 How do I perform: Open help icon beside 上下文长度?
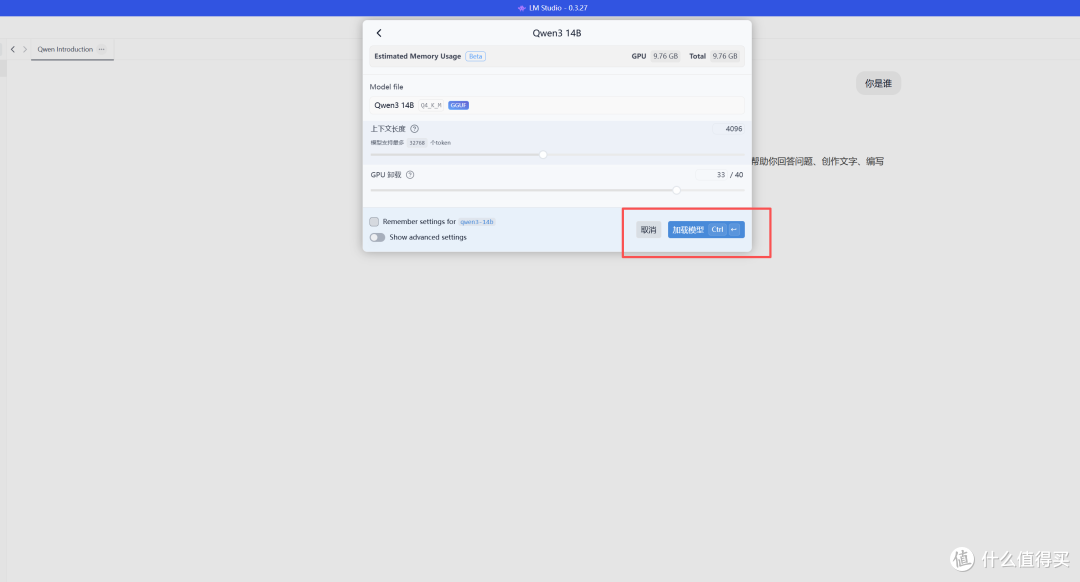pos(415,129)
